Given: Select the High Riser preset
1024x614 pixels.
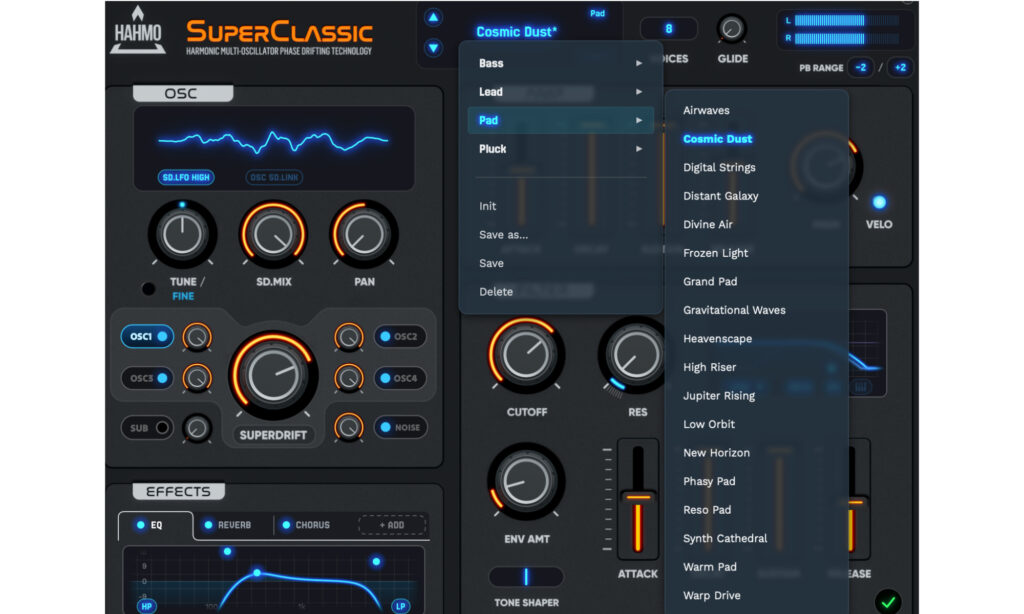Looking at the screenshot, I should coord(709,368).
